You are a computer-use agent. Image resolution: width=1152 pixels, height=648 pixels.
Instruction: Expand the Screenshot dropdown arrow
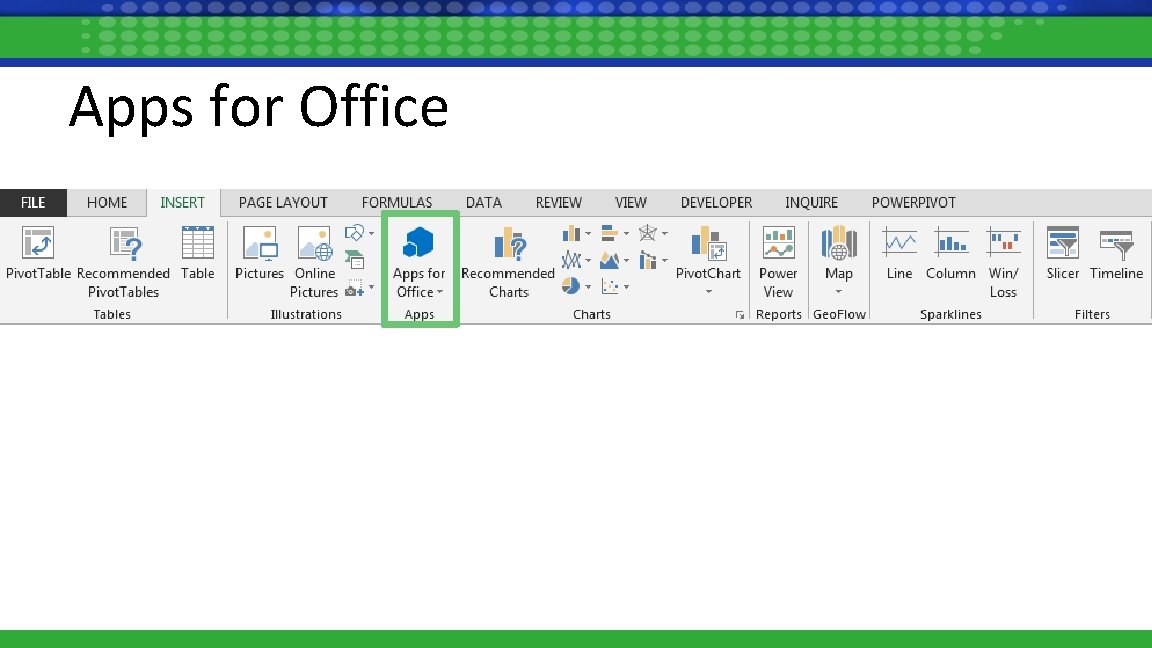[x=372, y=287]
